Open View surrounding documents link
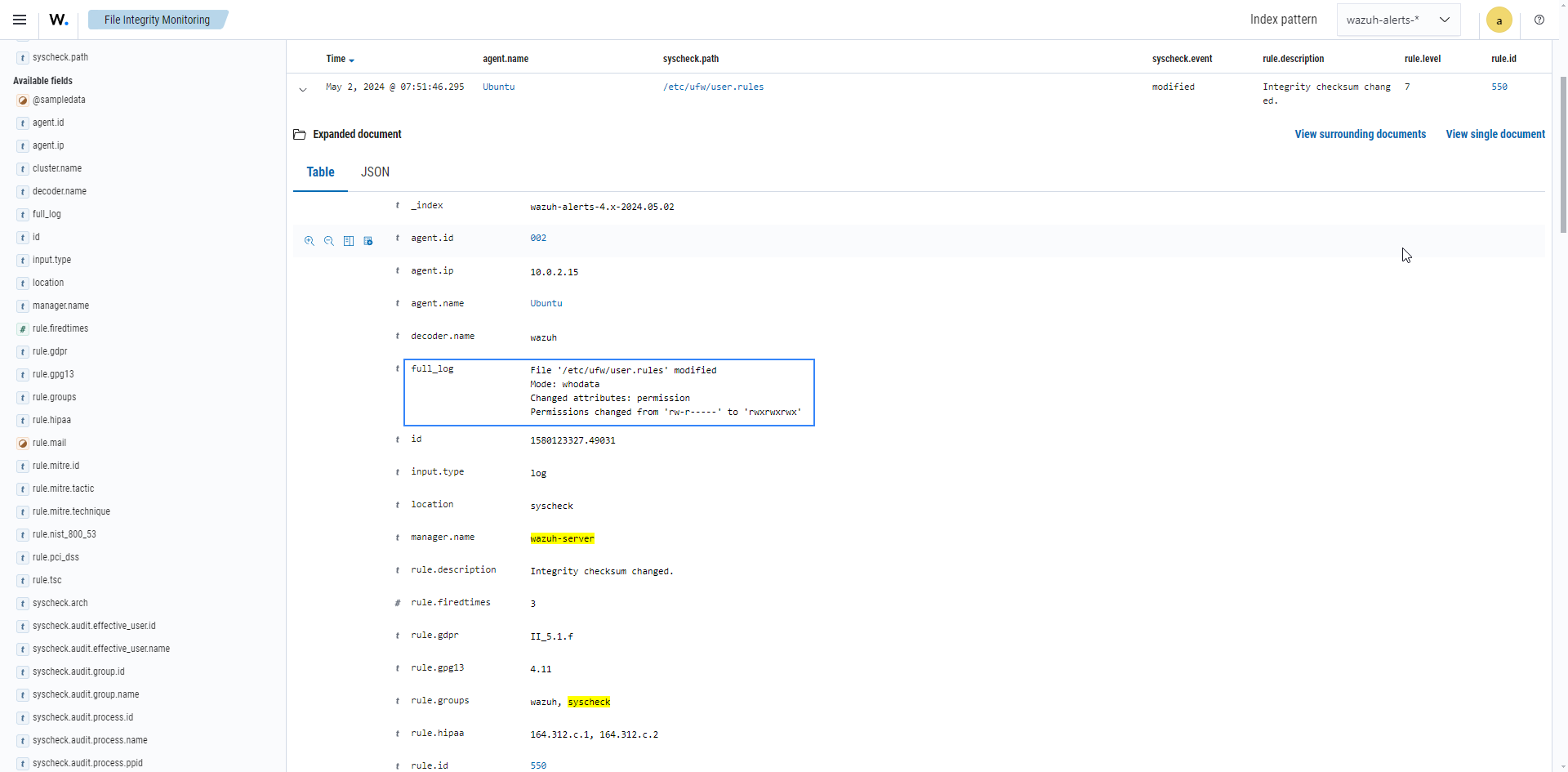1568x772 pixels. click(1360, 135)
